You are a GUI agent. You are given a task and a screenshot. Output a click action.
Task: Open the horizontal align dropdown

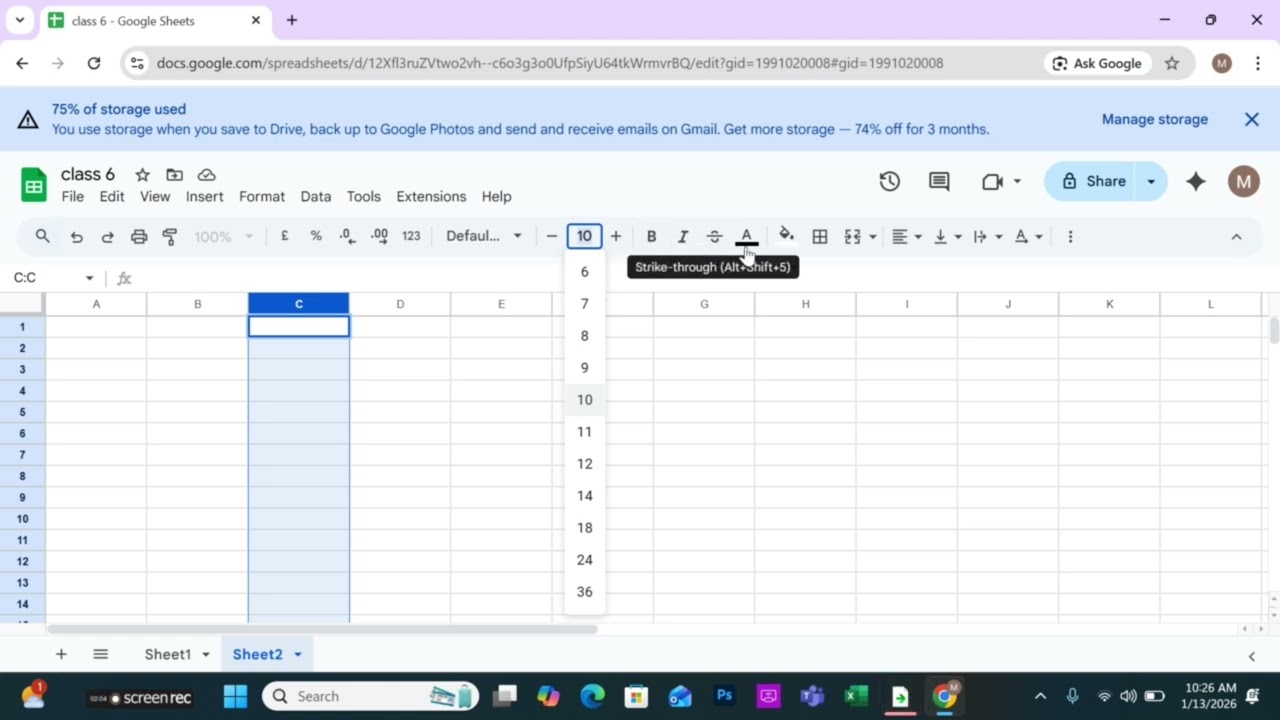[x=906, y=236]
